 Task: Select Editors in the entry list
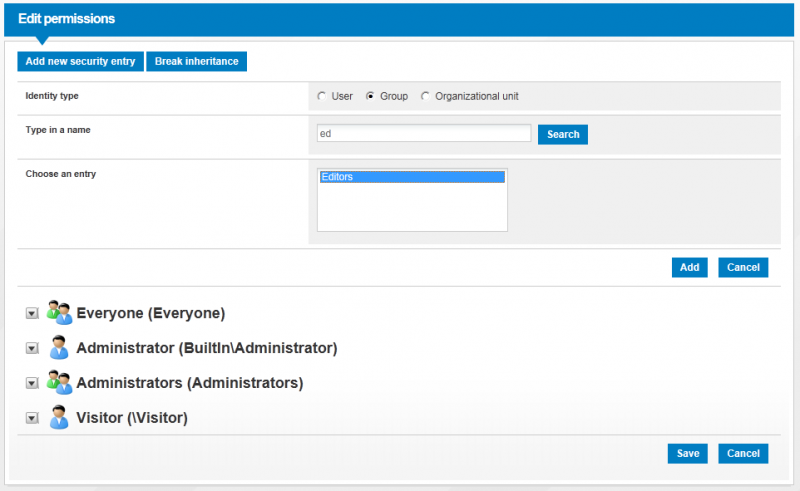coord(412,177)
